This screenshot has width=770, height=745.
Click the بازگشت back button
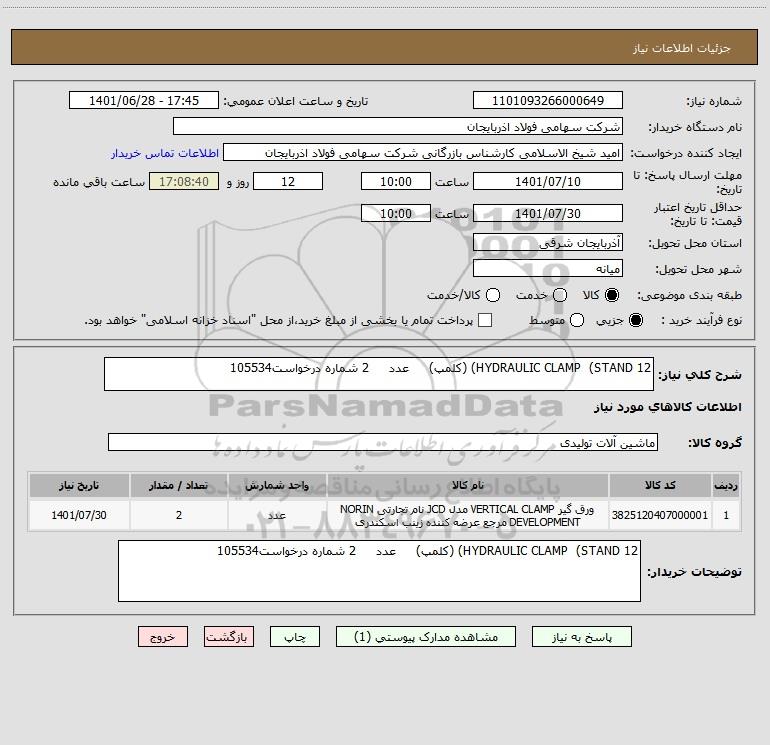tap(229, 637)
